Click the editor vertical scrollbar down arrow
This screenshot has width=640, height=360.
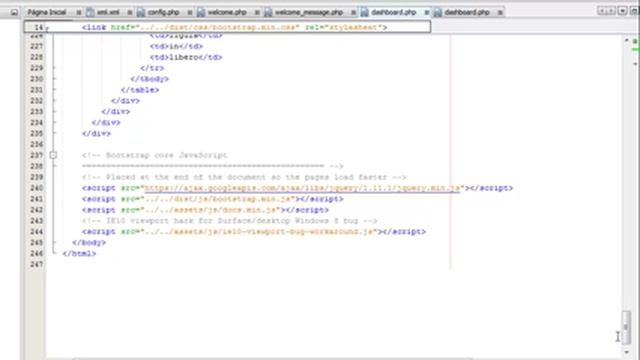coord(627,352)
